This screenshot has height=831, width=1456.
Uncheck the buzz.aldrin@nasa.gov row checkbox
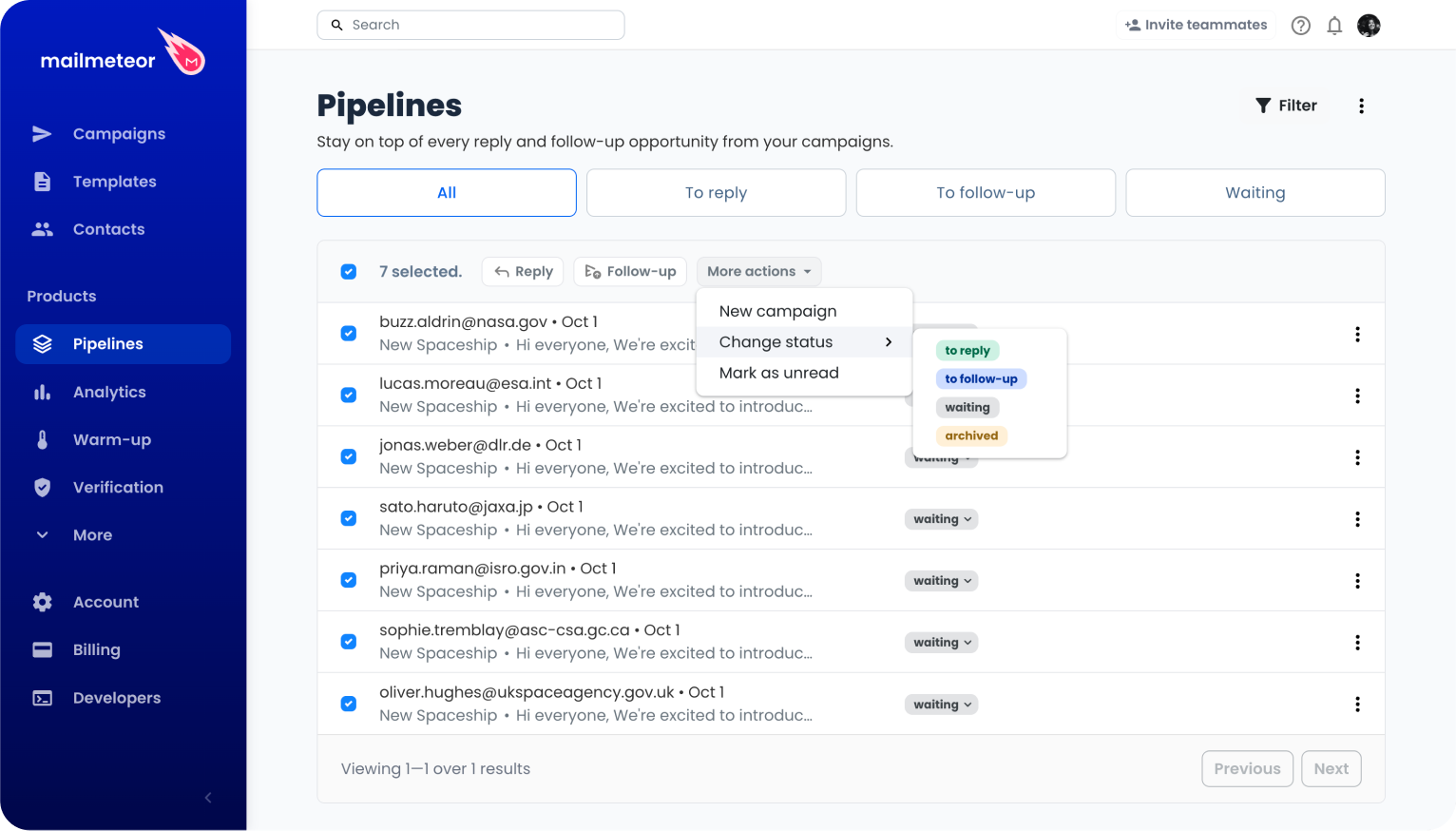tap(349, 334)
